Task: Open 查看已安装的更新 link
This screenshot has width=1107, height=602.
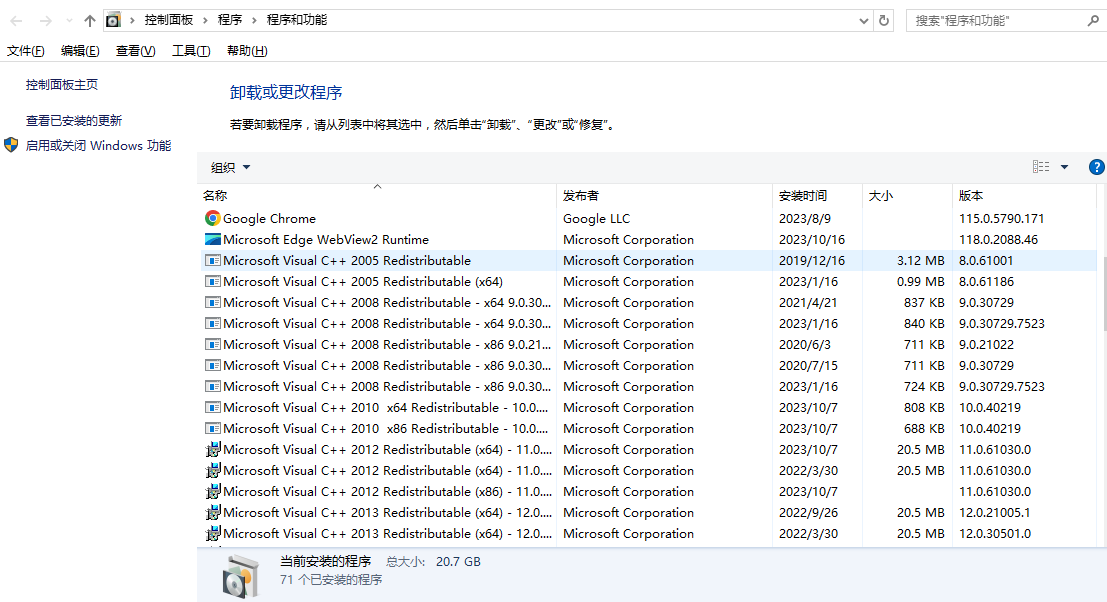Action: [74, 121]
